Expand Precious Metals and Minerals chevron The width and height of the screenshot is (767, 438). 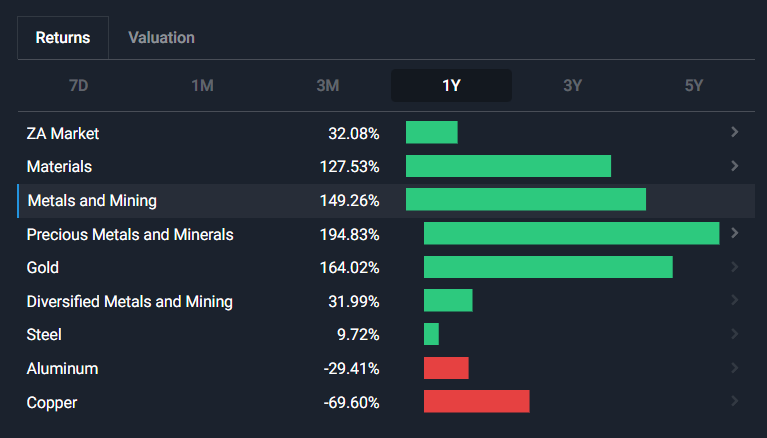point(735,233)
